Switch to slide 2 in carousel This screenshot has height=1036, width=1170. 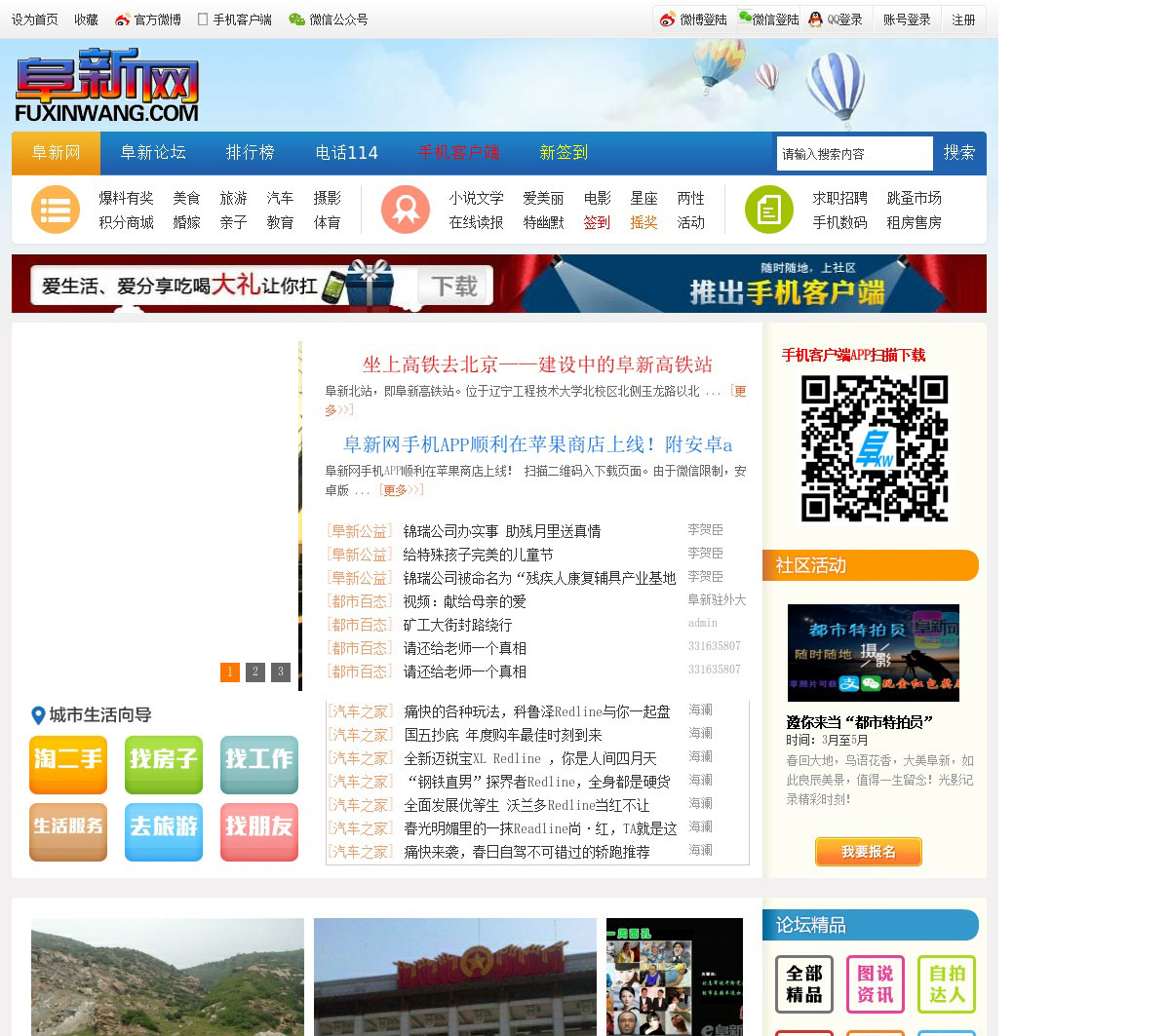[x=255, y=671]
